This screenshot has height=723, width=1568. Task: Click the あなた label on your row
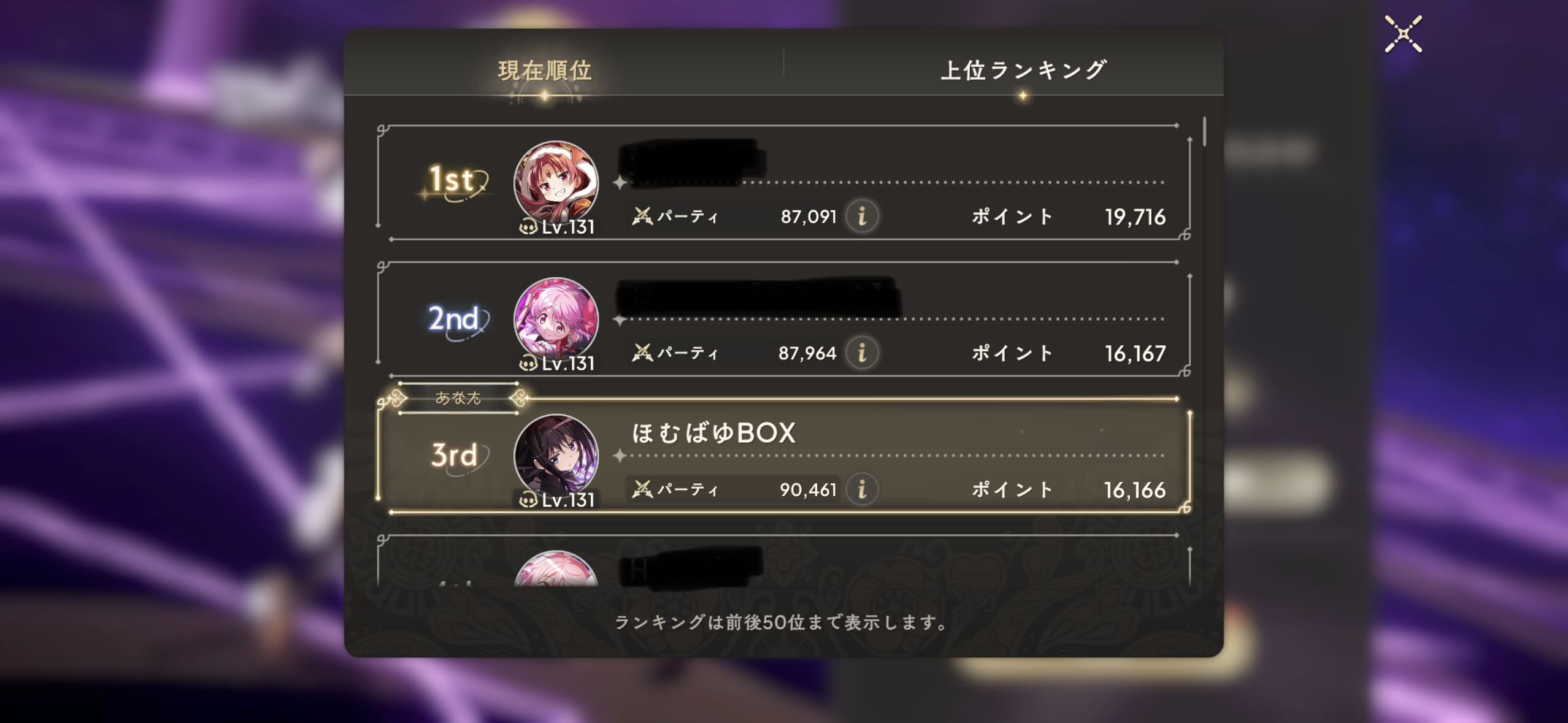click(458, 398)
